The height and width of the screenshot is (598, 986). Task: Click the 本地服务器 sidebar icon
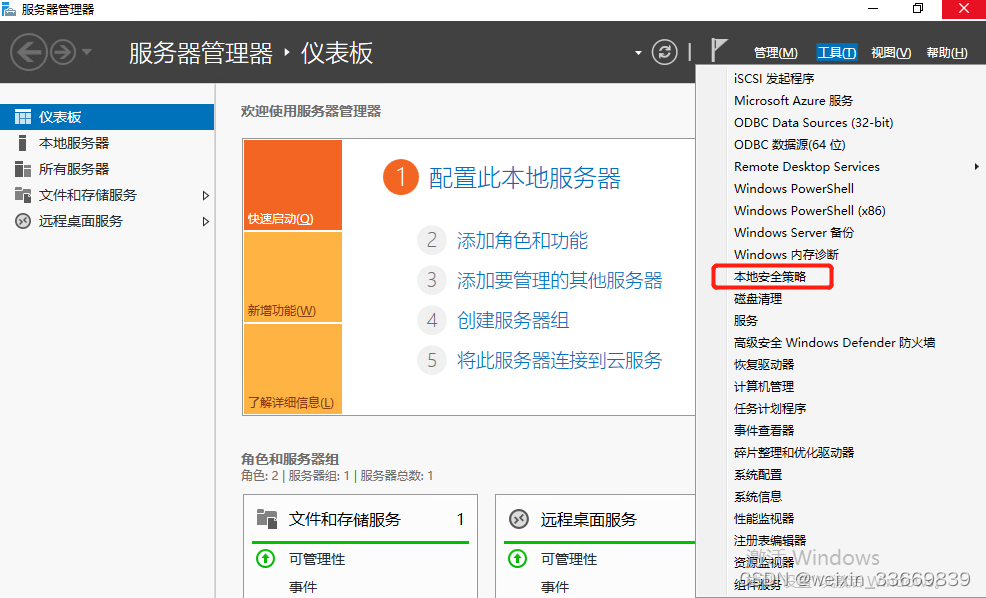pyautogui.click(x=23, y=143)
